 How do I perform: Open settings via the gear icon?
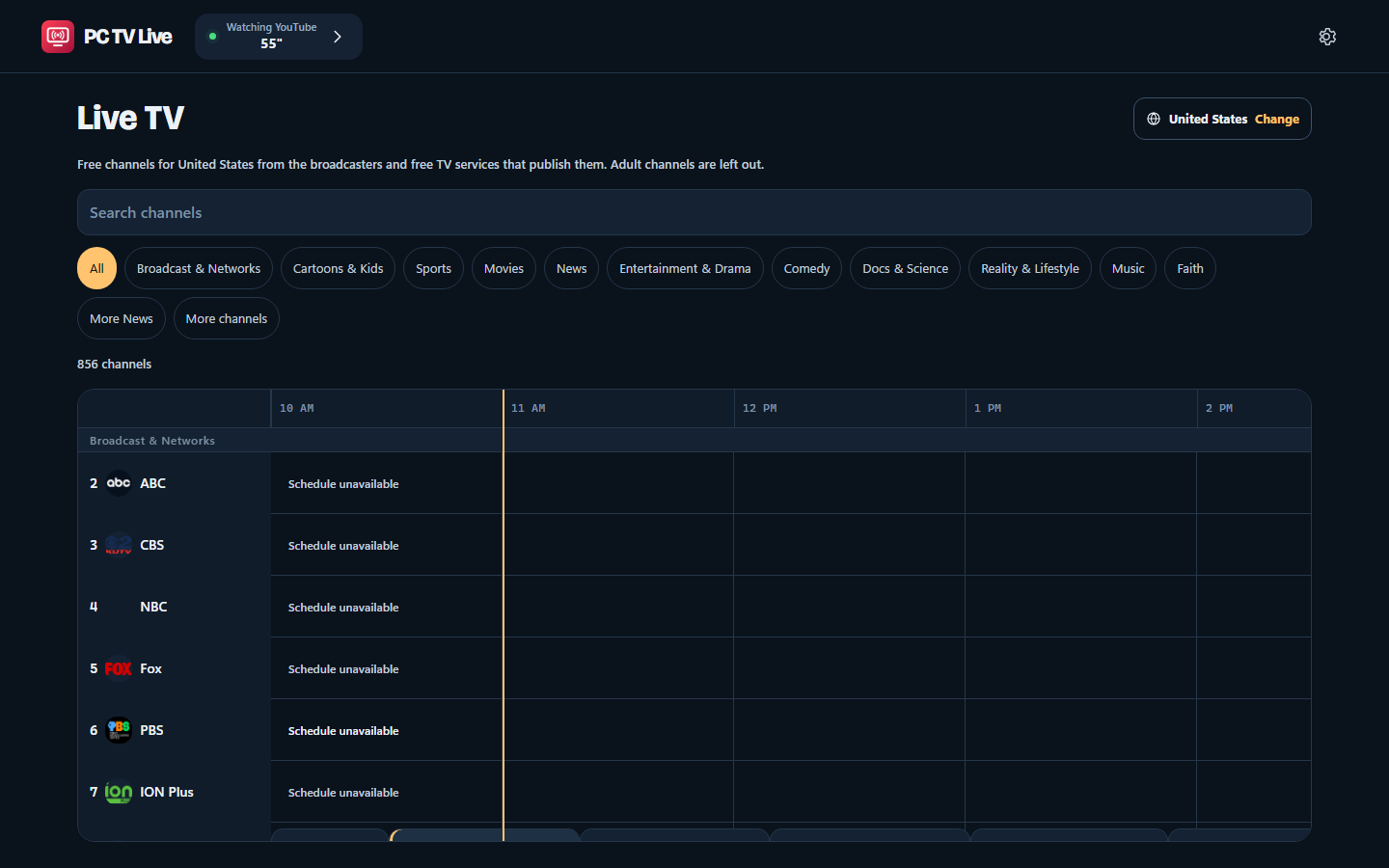(1327, 37)
